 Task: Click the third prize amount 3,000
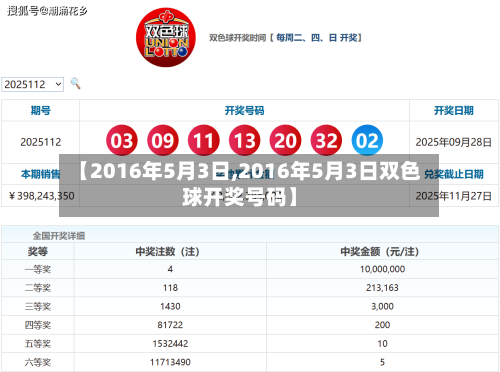point(382,307)
